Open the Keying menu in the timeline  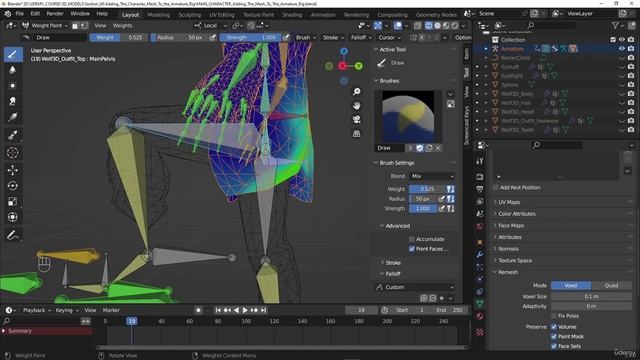tap(67, 310)
